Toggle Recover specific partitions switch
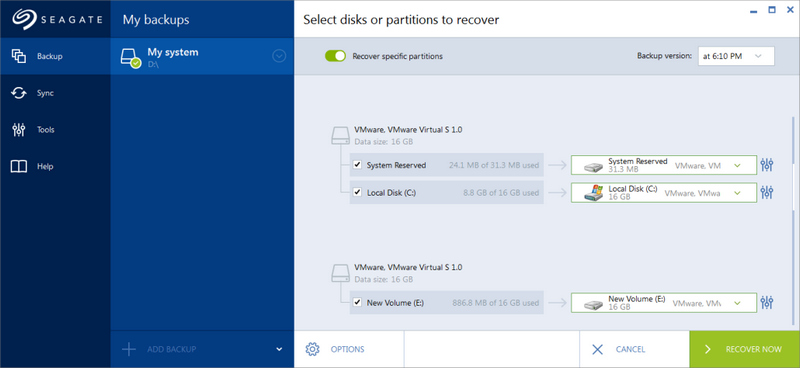The image size is (800, 368). click(x=335, y=56)
